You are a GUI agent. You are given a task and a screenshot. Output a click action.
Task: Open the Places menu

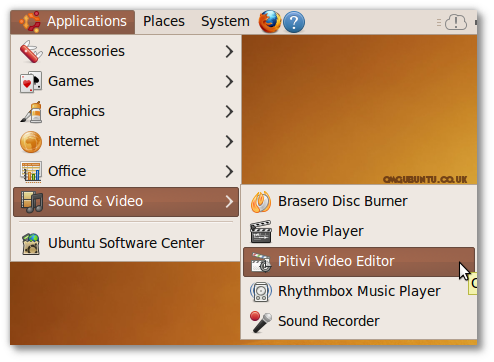[x=164, y=22]
